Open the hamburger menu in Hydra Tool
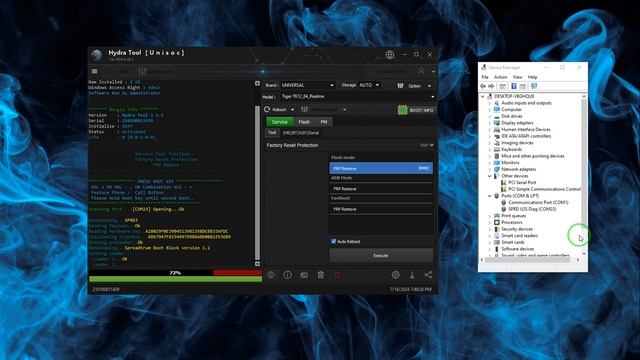Image resolution: width=640 pixels, height=360 pixels. point(94,71)
